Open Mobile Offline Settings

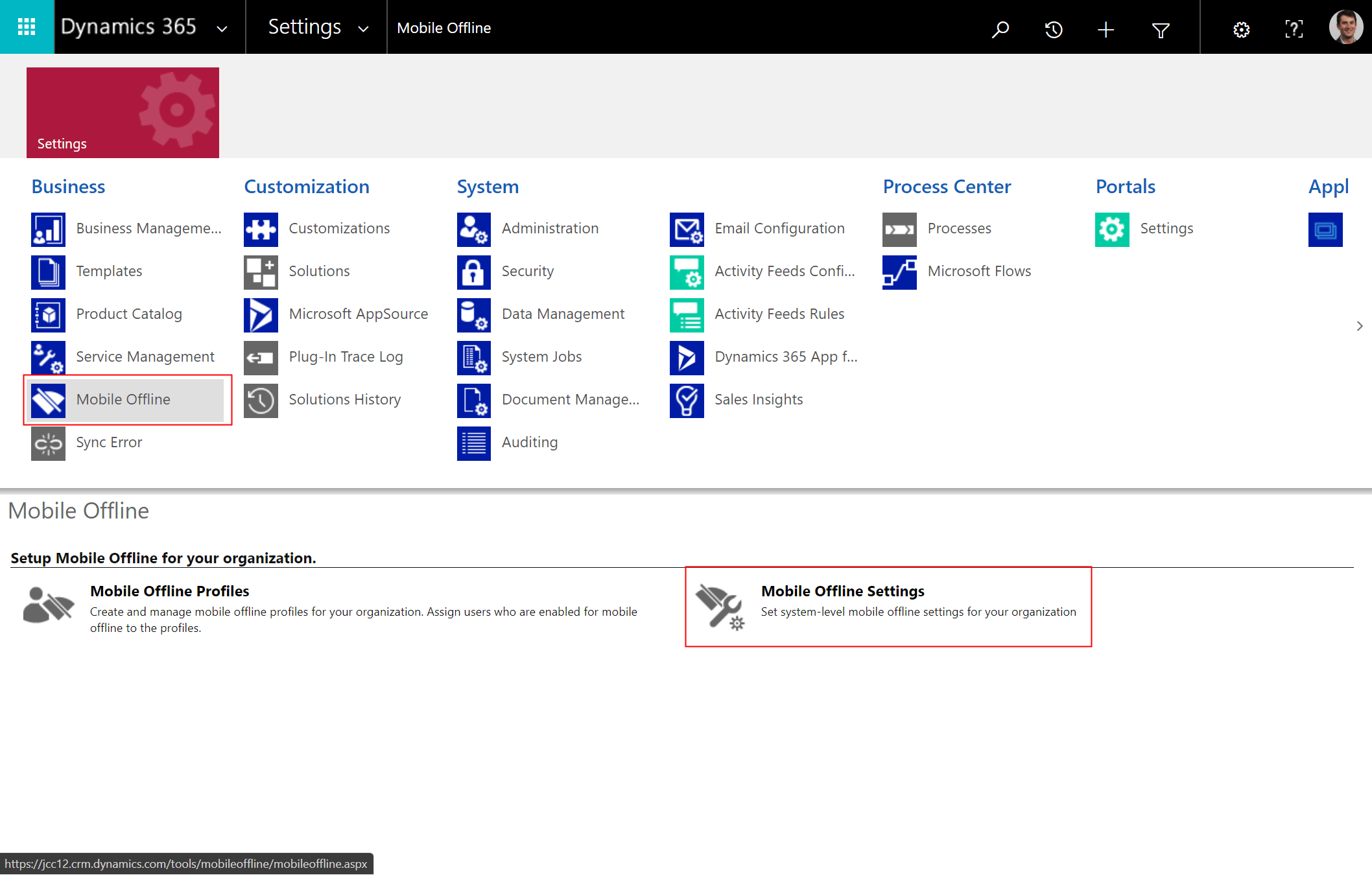842,590
